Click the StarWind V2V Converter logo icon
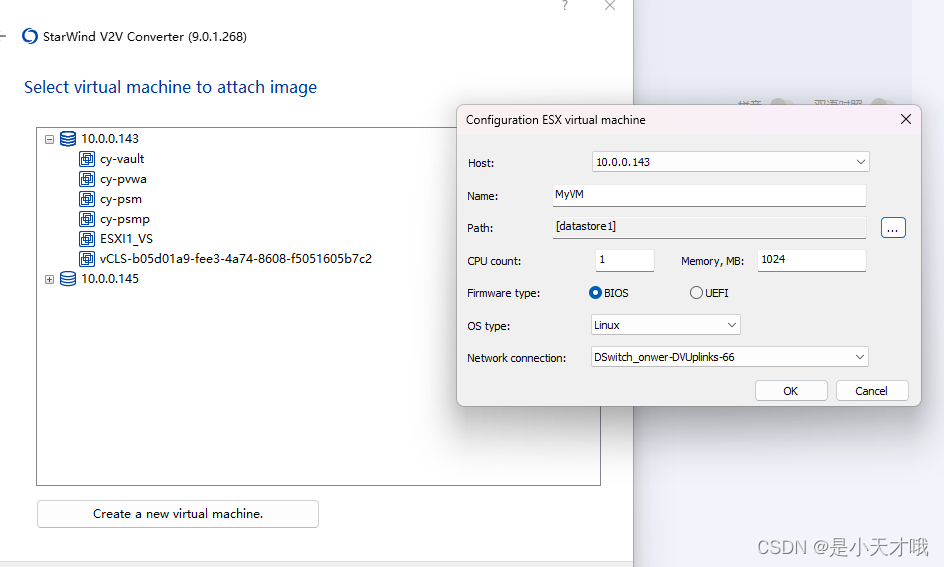 [x=30, y=36]
